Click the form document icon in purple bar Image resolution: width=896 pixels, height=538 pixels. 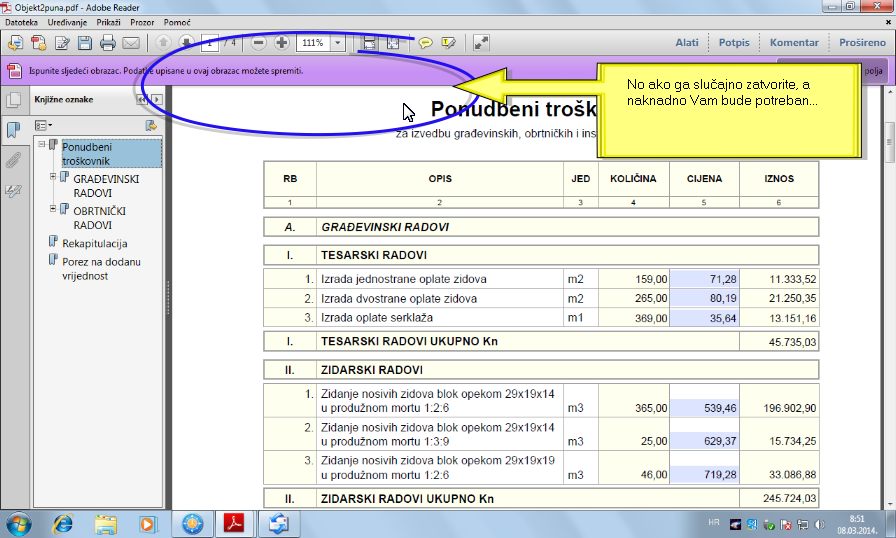pos(14,71)
